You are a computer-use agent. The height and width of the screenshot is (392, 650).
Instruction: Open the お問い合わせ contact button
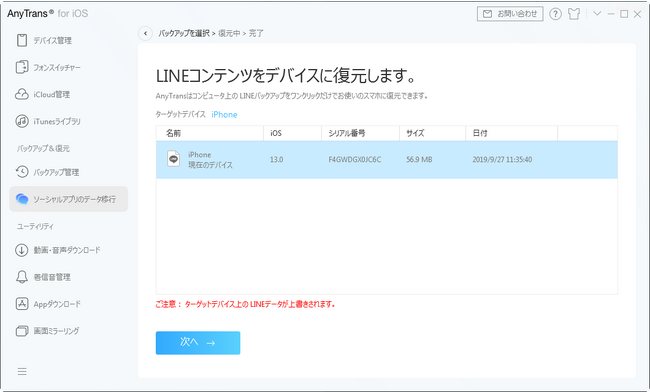[x=510, y=14]
